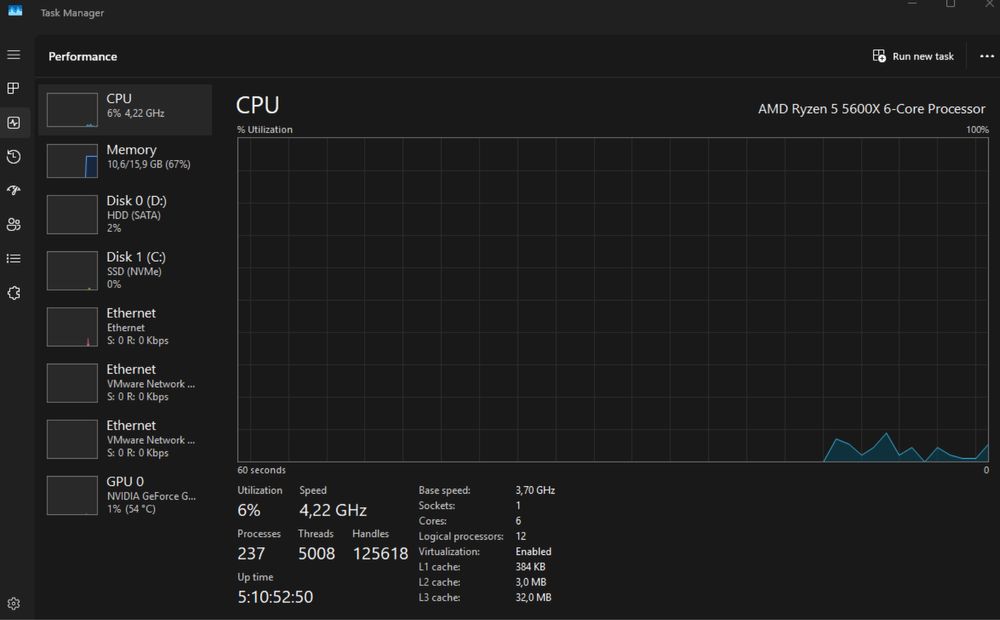The width and height of the screenshot is (1000, 620).
Task: Click the 6% utilization value
Action: (249, 510)
